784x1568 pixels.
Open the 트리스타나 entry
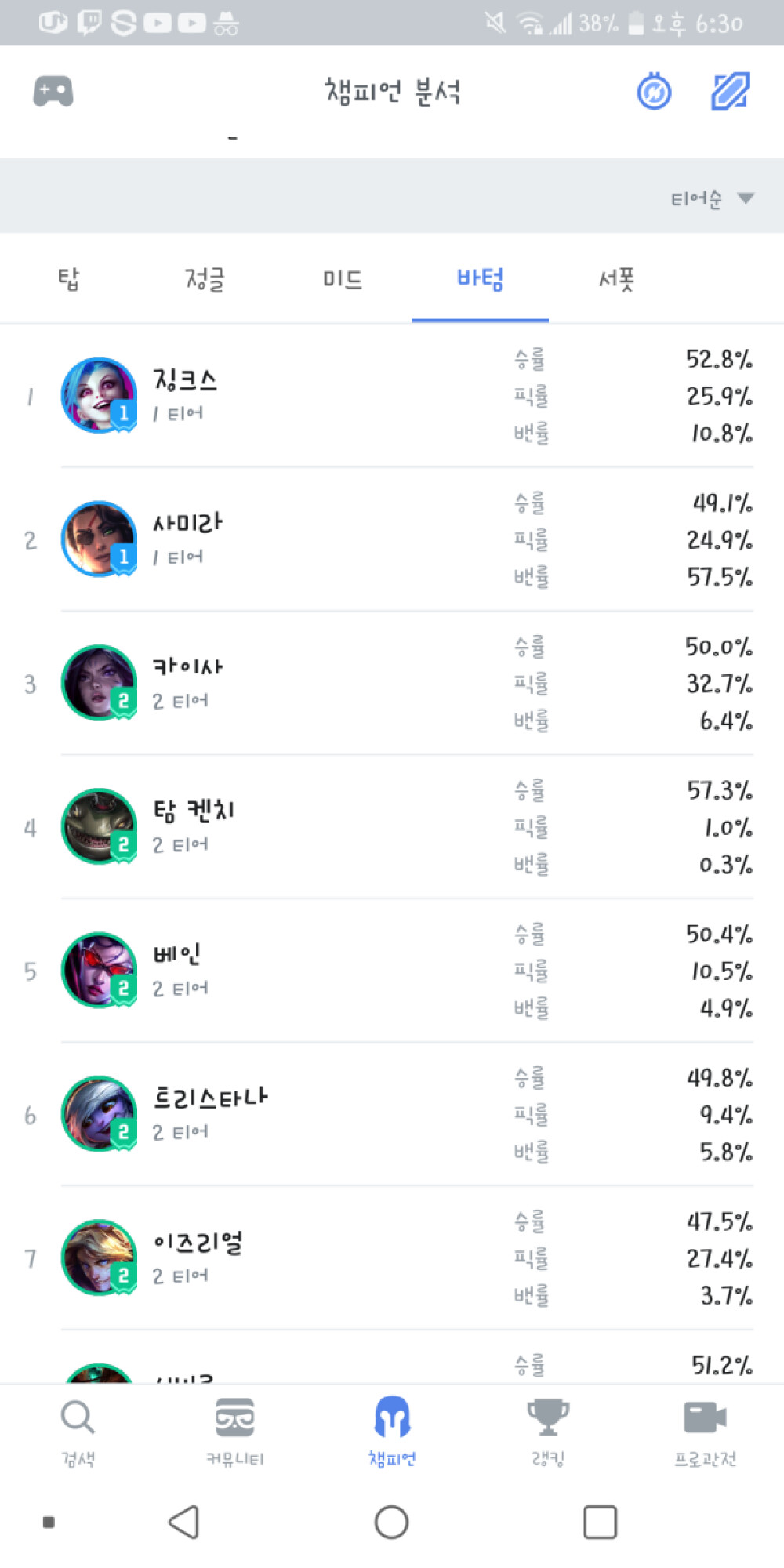tap(392, 1114)
